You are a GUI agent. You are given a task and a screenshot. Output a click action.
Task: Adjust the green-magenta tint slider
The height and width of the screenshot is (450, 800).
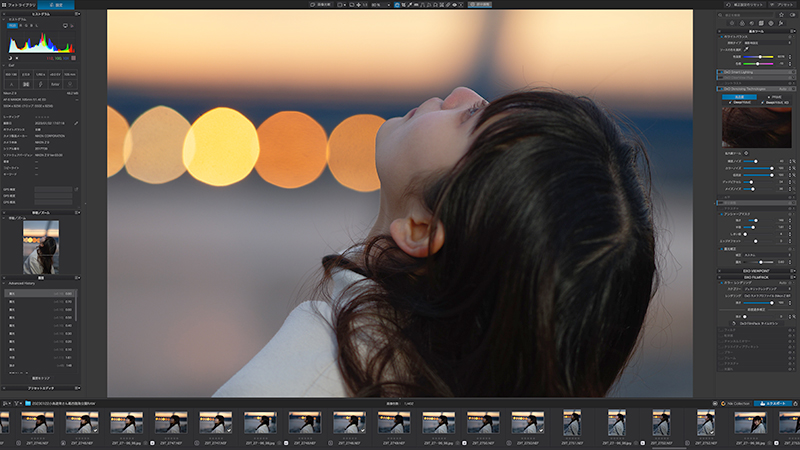(758, 64)
